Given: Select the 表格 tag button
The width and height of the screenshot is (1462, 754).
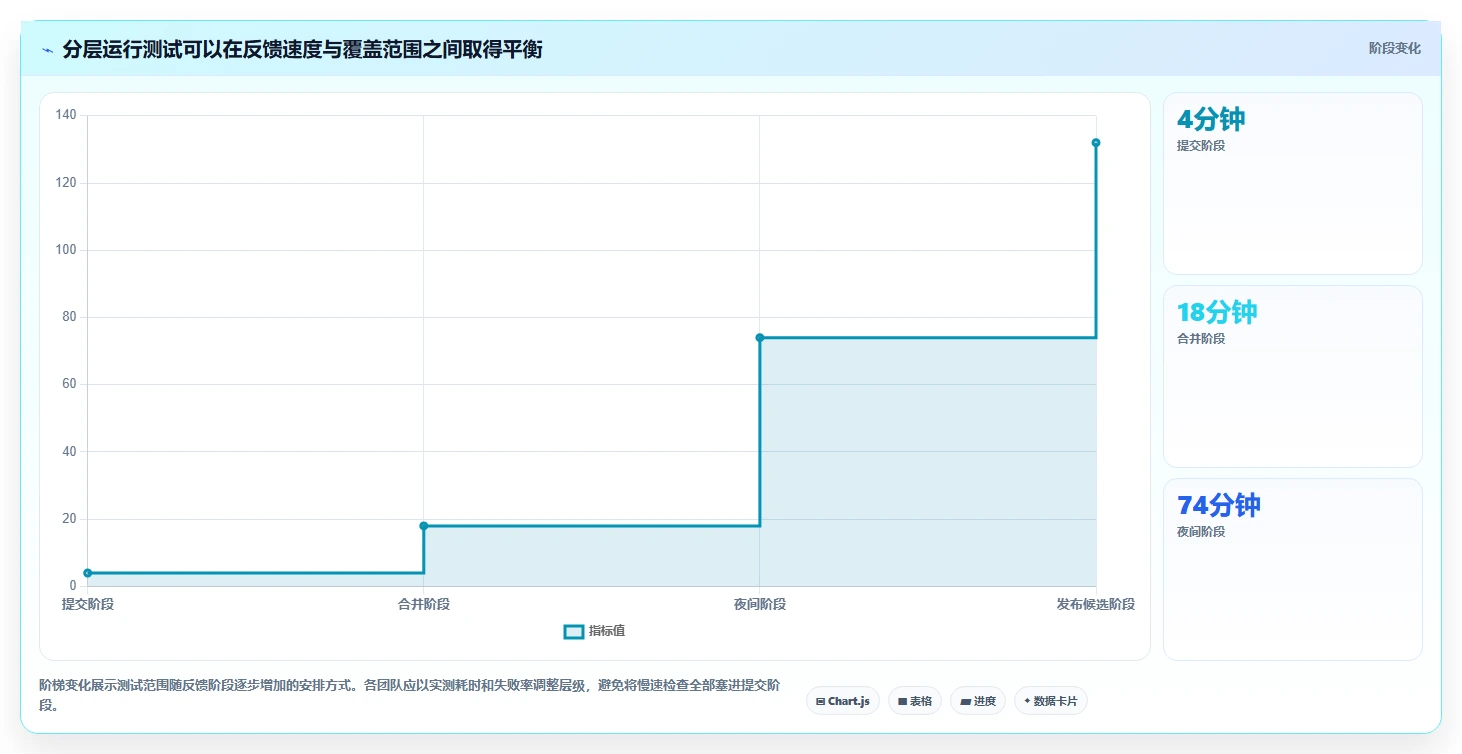Looking at the screenshot, I should pos(914,701).
